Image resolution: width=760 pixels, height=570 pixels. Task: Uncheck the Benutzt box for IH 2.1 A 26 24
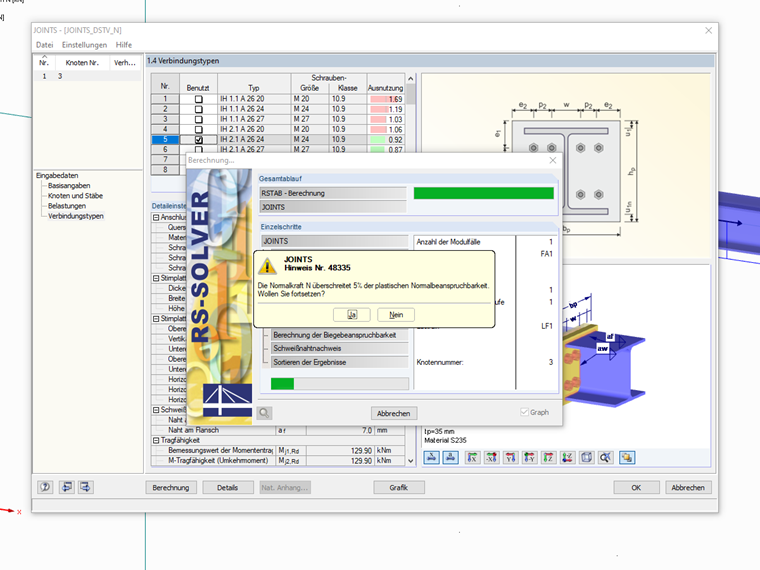198,140
